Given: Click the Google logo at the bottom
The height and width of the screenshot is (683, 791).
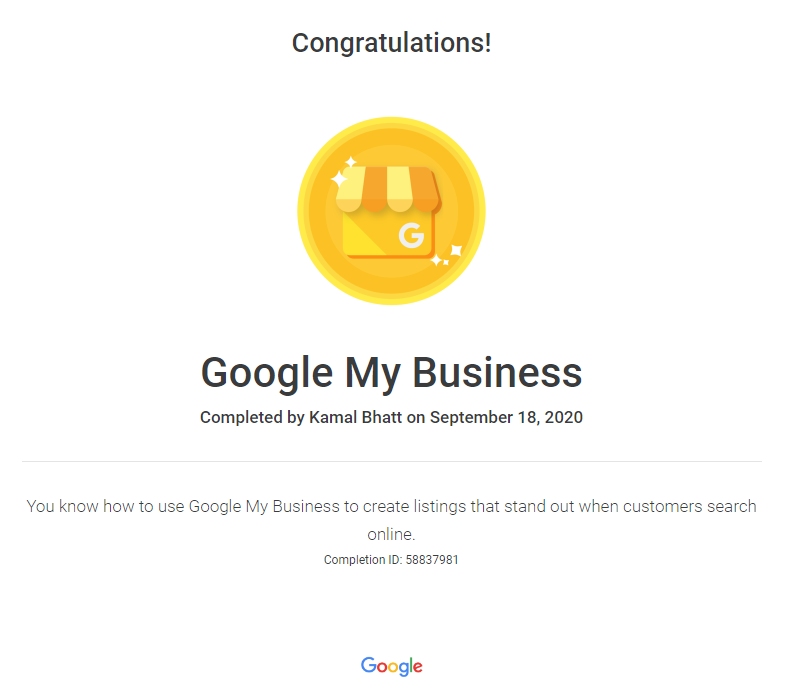Looking at the screenshot, I should (x=391, y=666).
